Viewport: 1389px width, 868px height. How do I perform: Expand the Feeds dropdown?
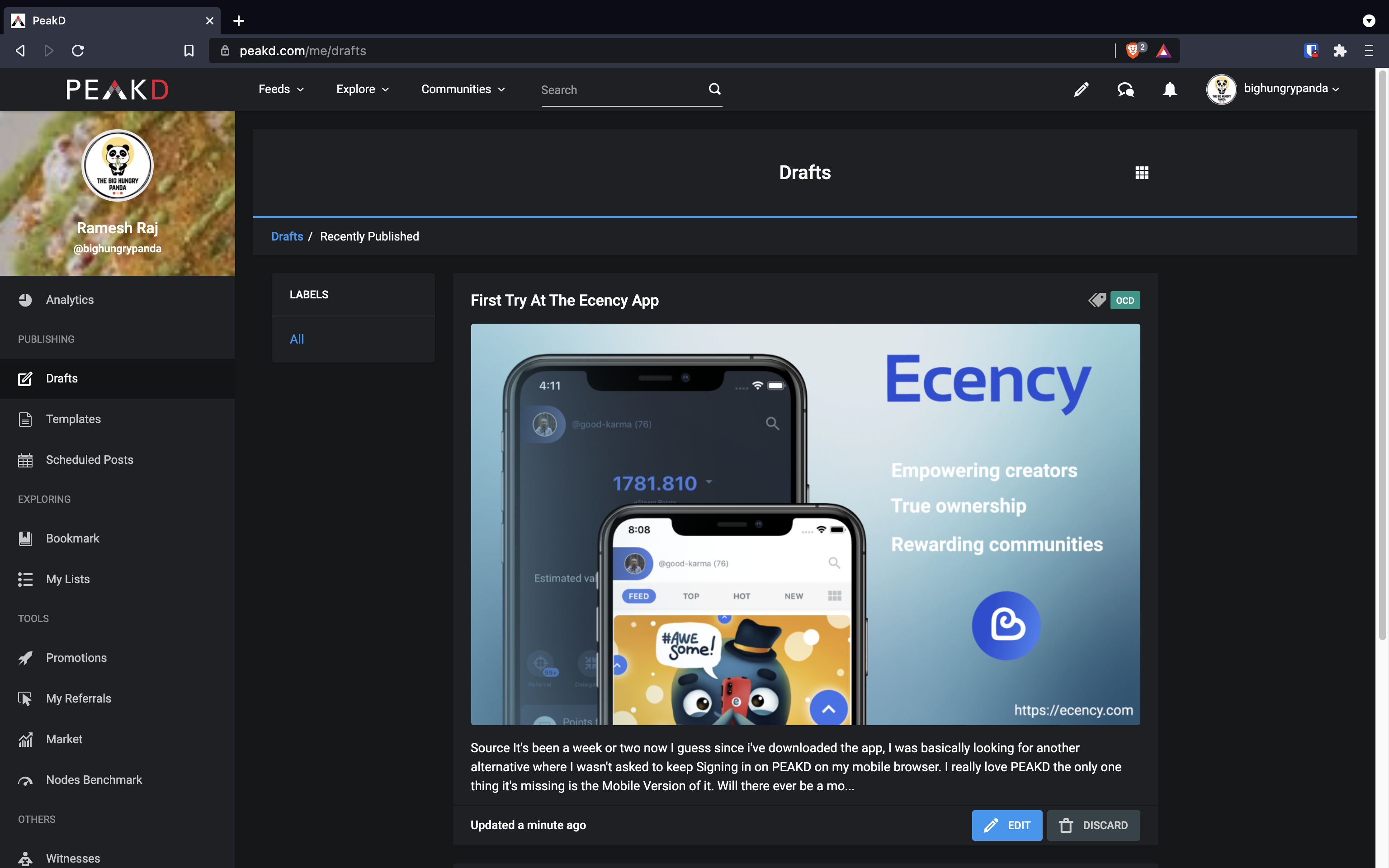281,89
